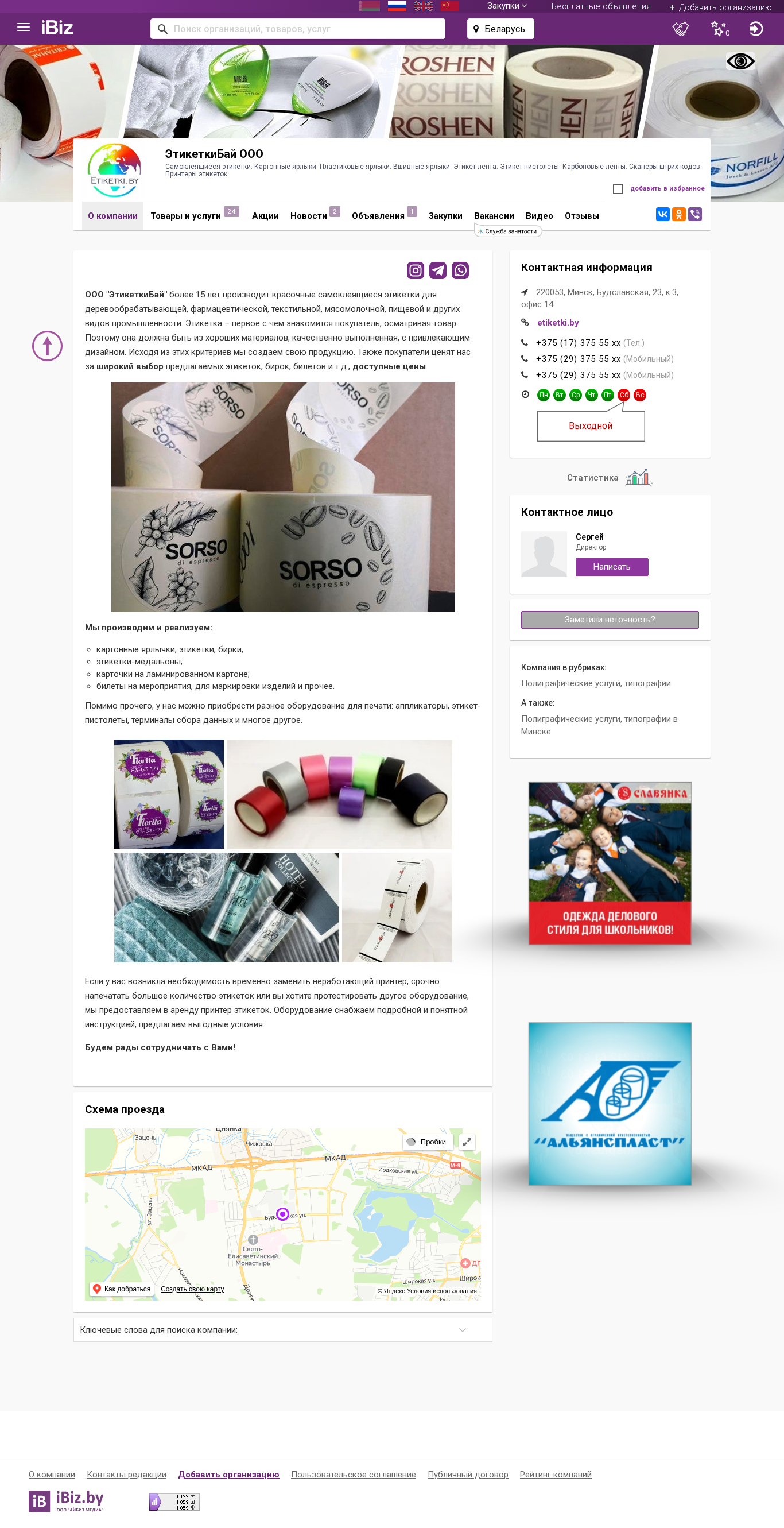
Task: Toggle the accessibility eye icon
Action: point(740,61)
